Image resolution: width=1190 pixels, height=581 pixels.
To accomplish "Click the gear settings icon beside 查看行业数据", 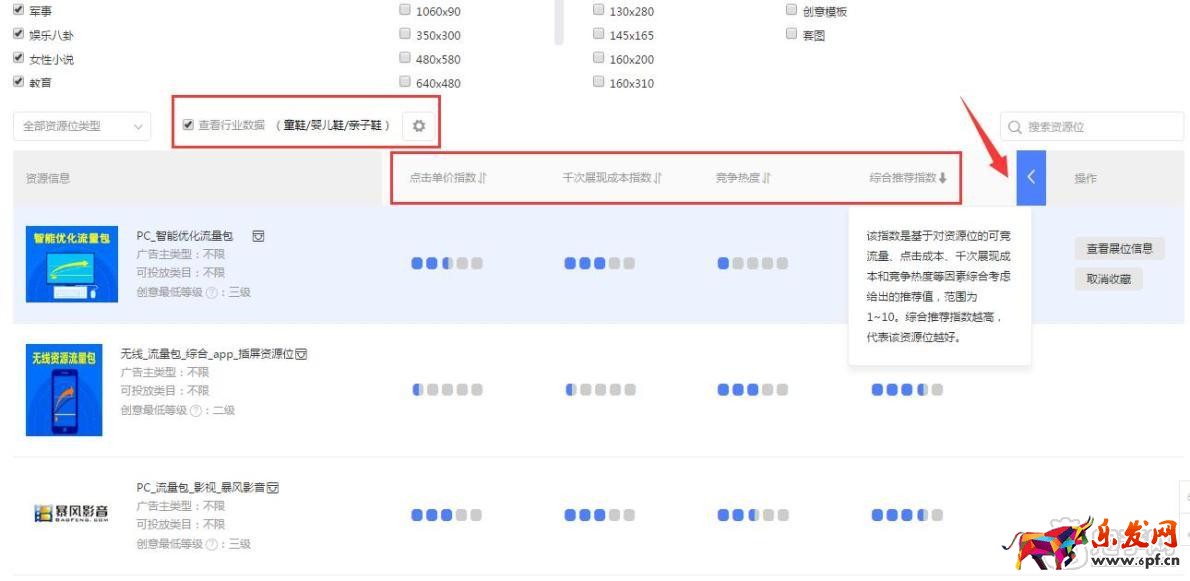I will click(x=419, y=126).
